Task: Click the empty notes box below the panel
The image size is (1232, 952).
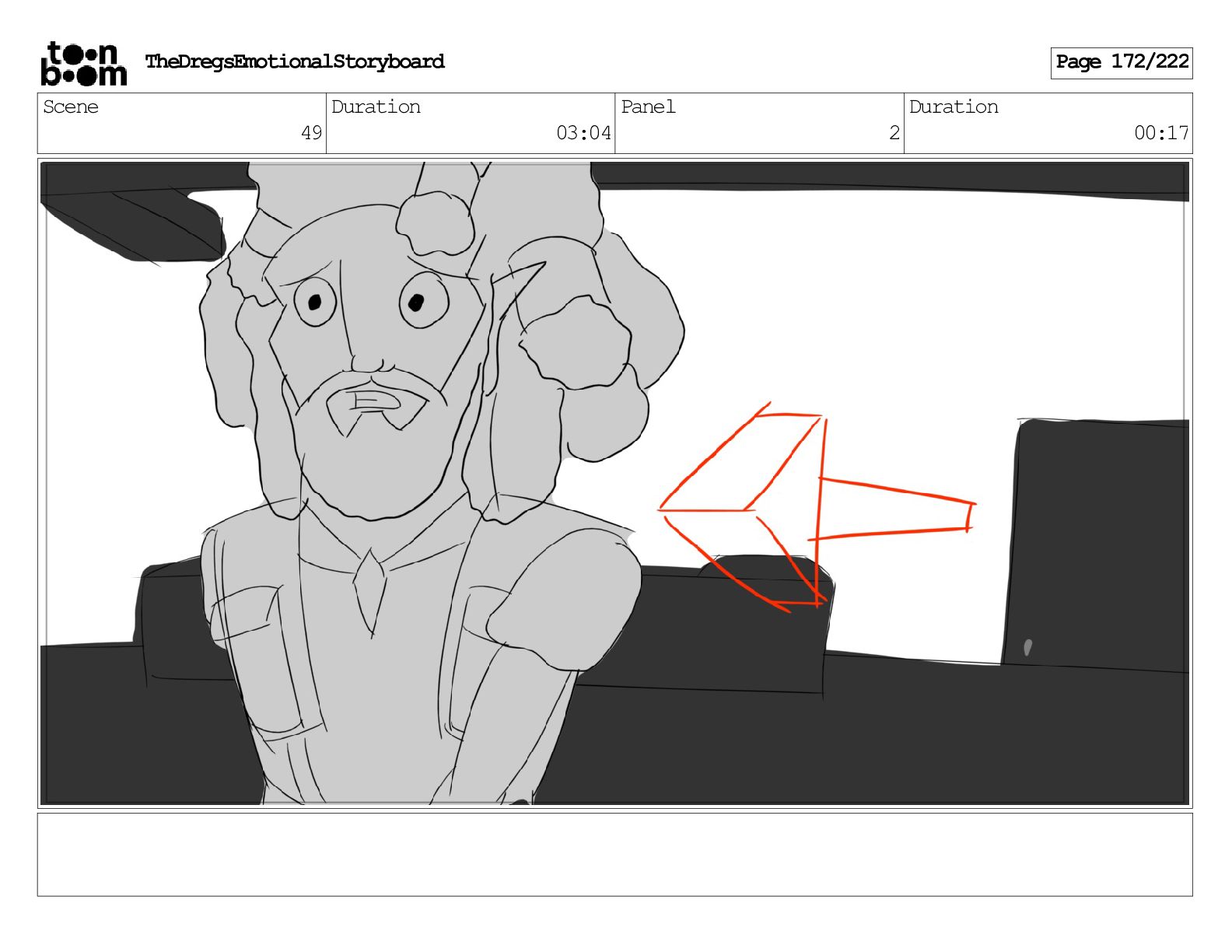Action: 614,855
